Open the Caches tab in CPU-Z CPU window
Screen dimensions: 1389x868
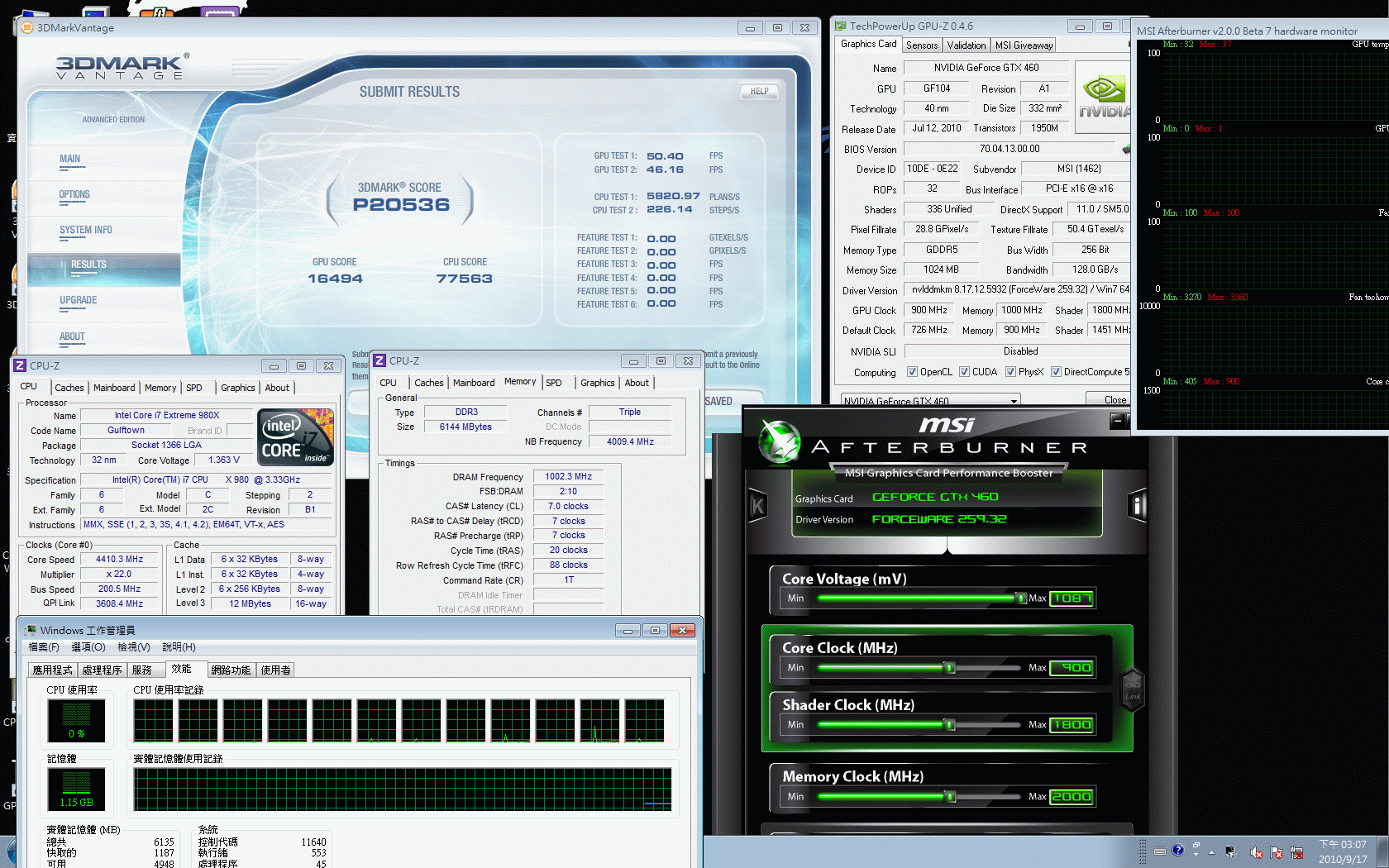[x=69, y=388]
